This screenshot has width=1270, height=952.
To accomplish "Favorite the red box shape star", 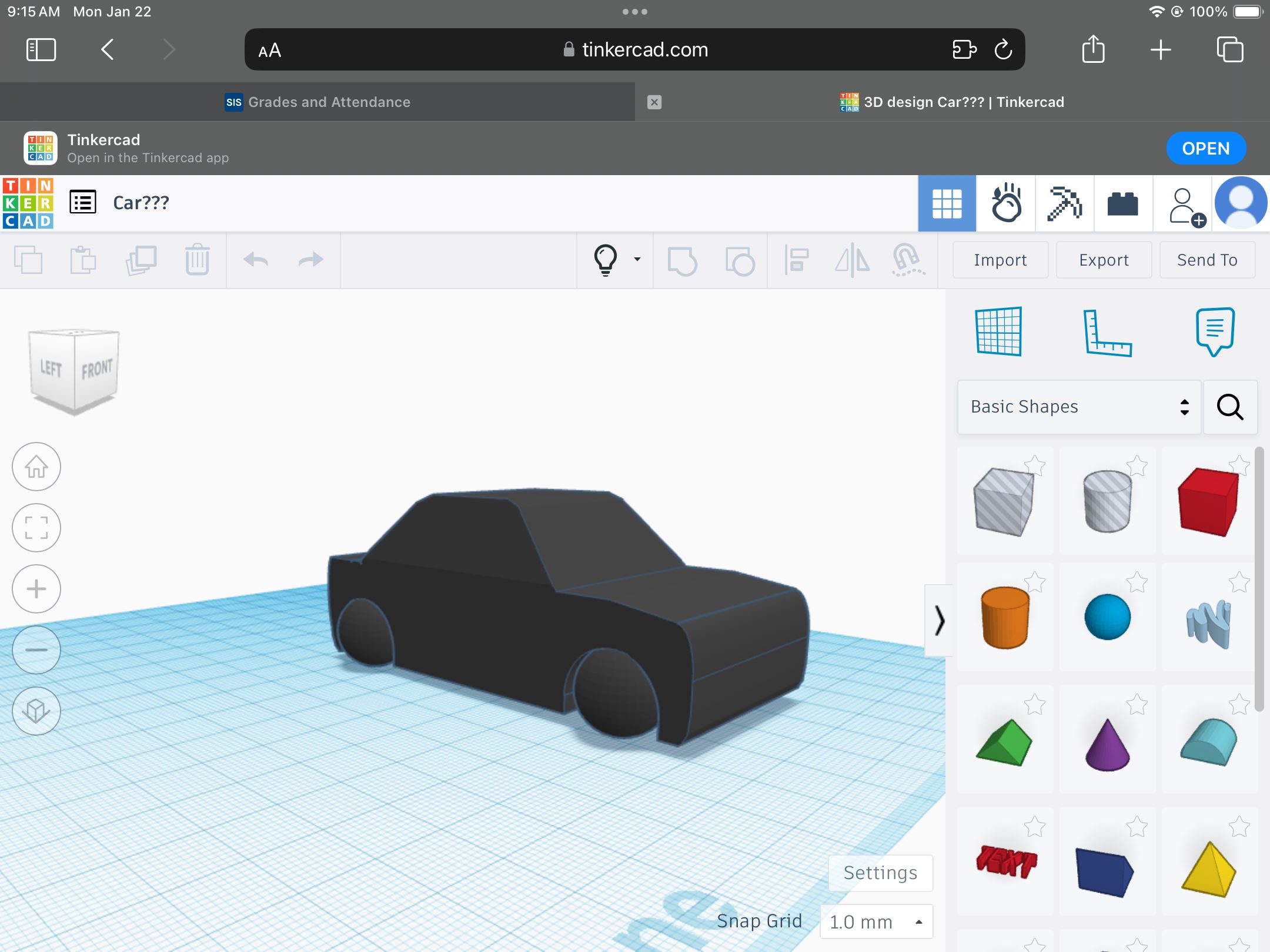I will (x=1239, y=465).
